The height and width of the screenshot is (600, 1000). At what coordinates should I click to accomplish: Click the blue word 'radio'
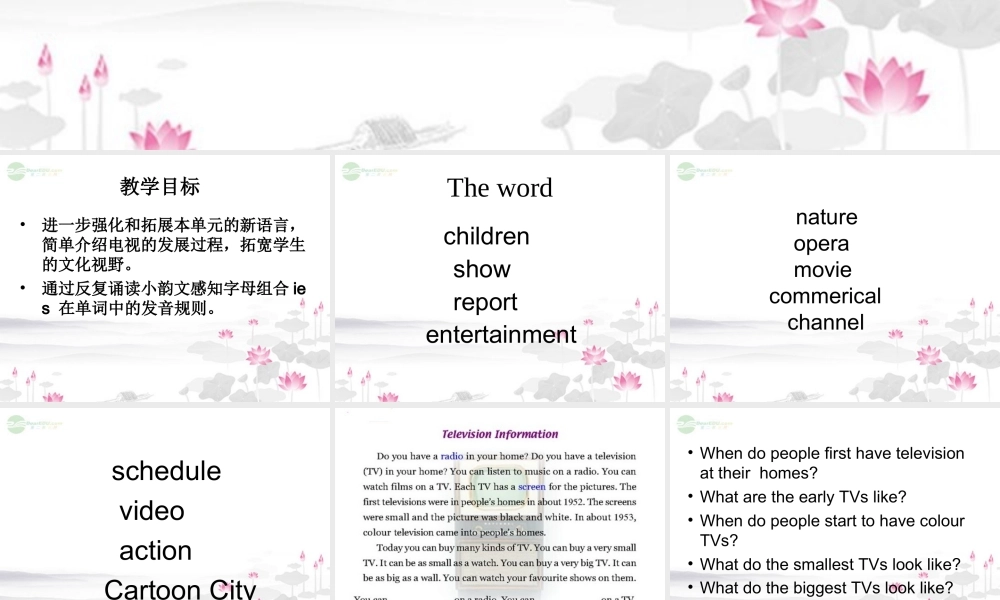point(452,456)
